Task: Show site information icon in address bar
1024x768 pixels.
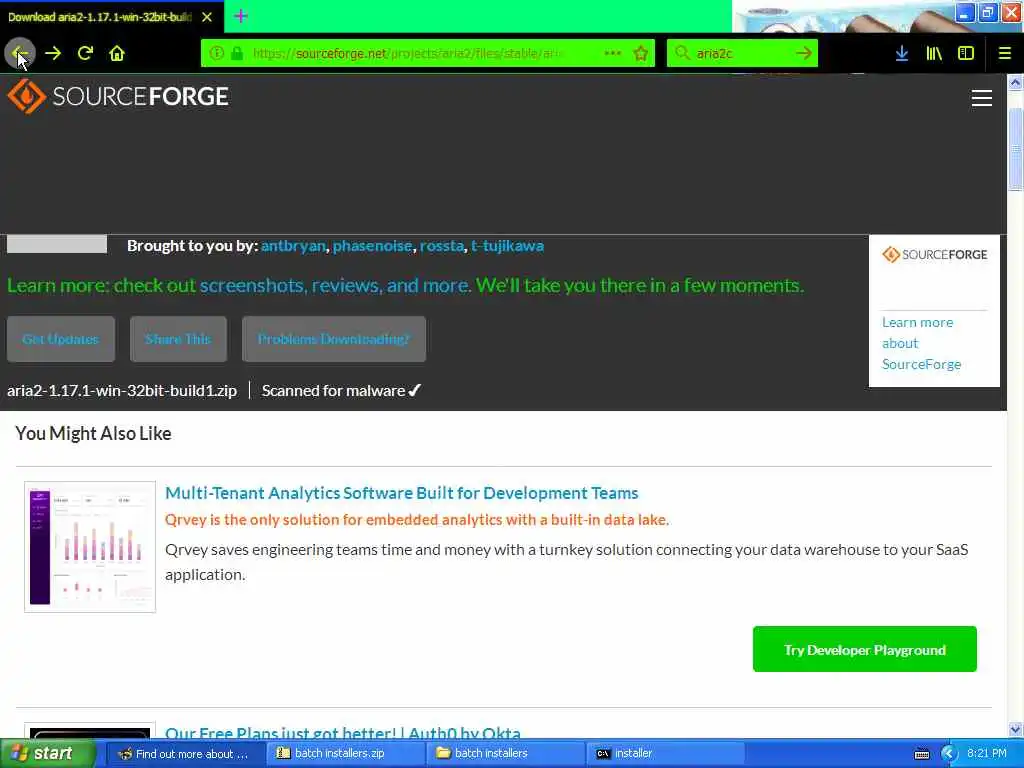Action: [x=217, y=54]
